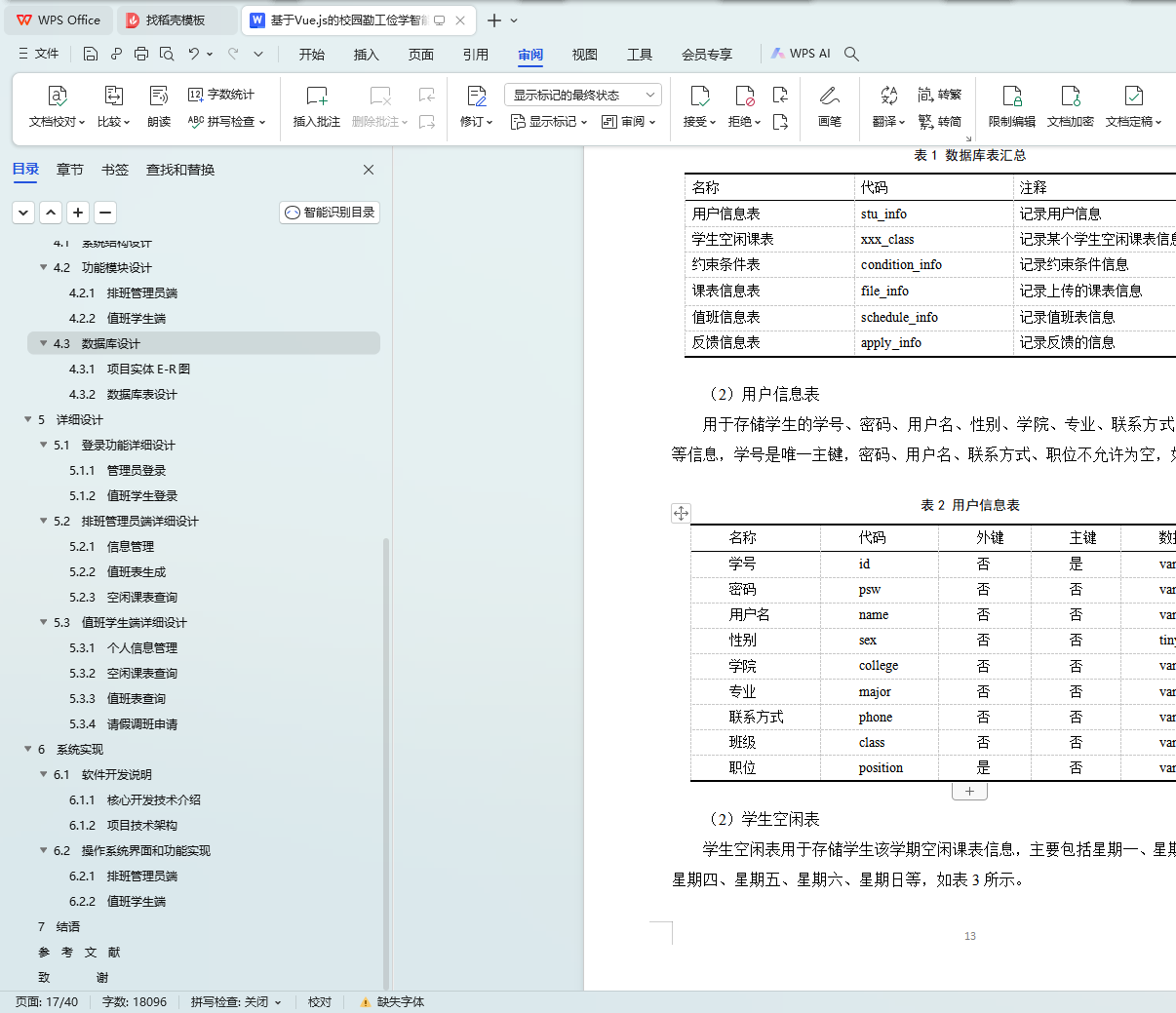Open 文档加密 document encryption

point(1071,106)
